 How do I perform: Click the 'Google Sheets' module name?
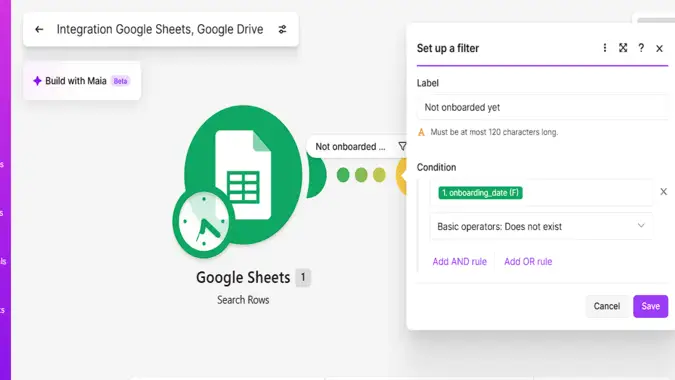[x=243, y=278]
